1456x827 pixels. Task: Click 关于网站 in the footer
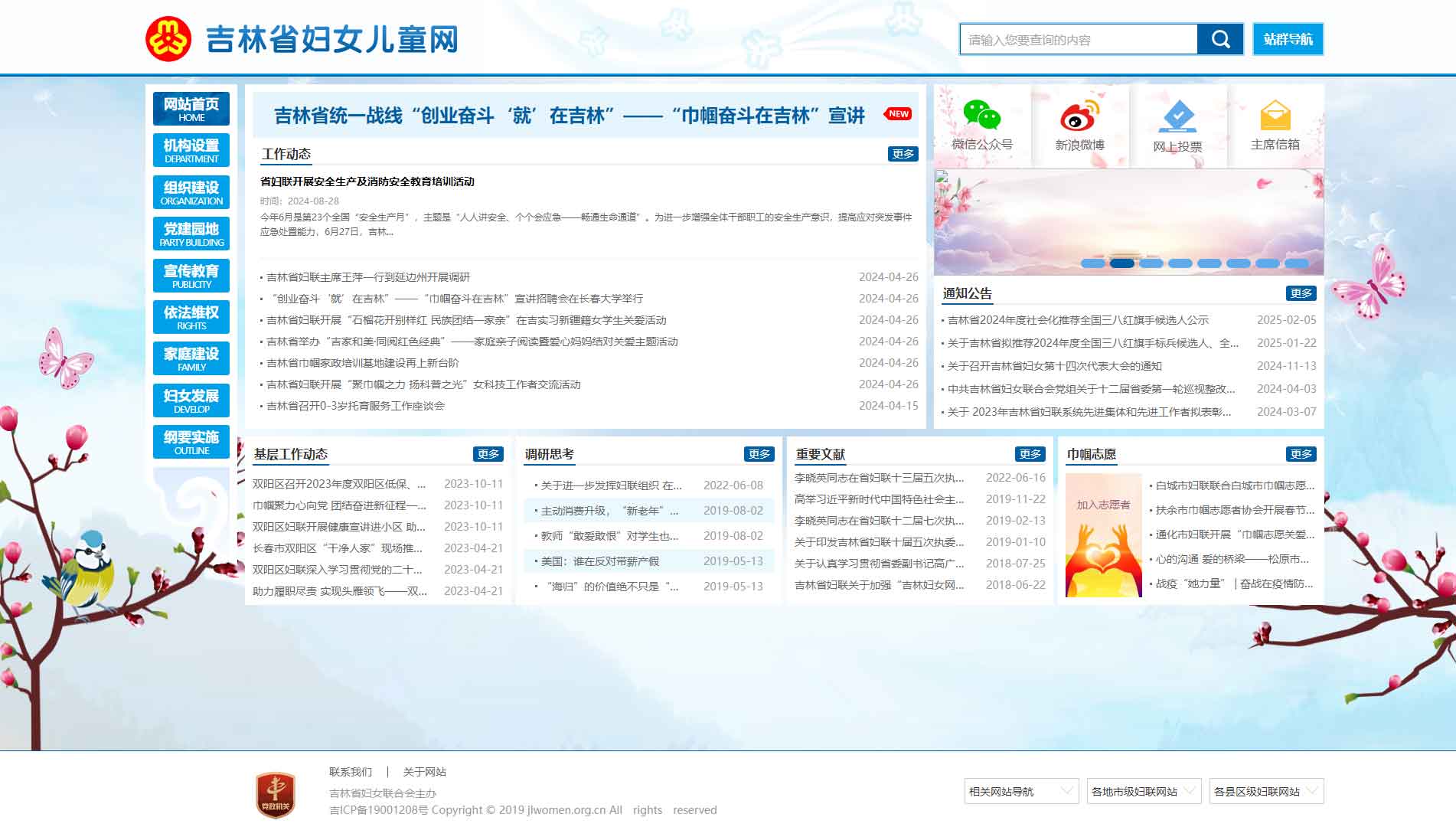pos(424,772)
